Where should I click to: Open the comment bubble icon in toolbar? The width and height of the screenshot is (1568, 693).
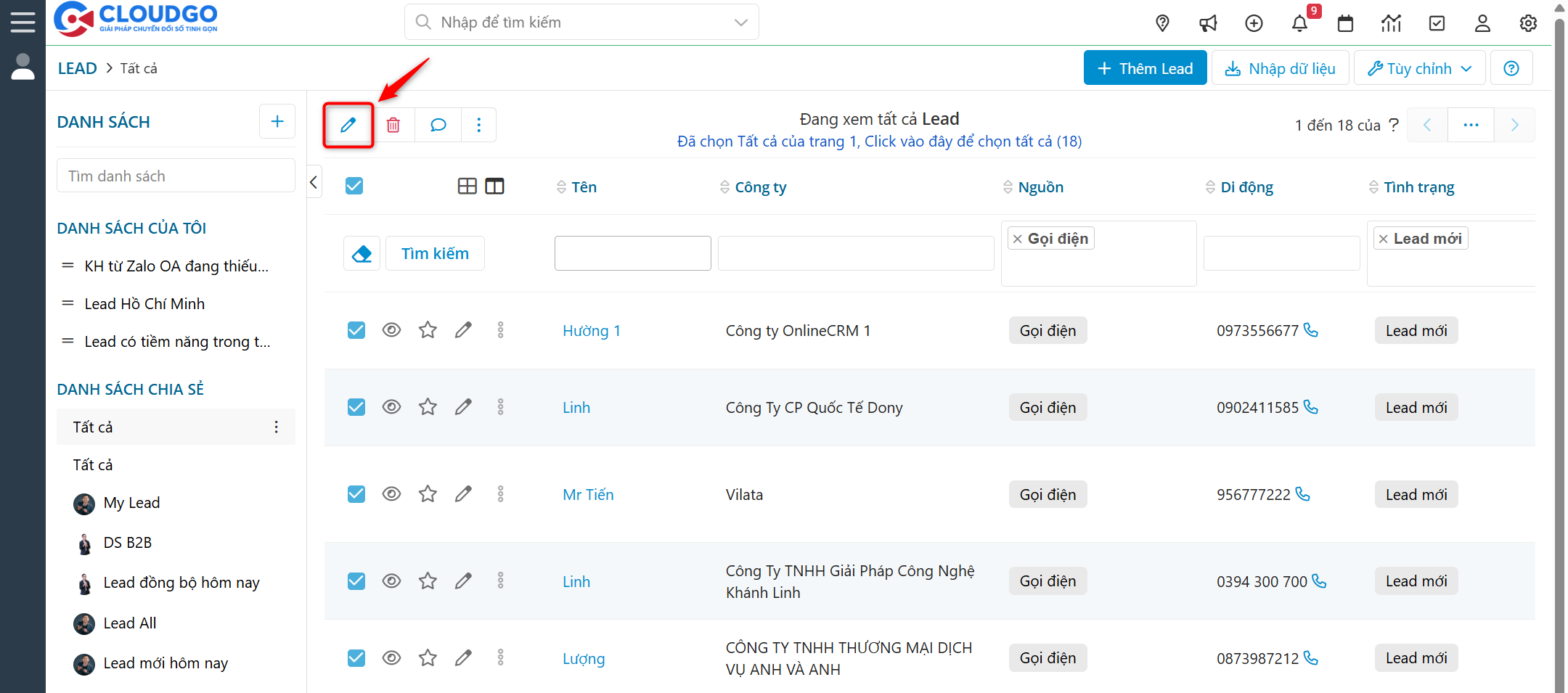(438, 125)
